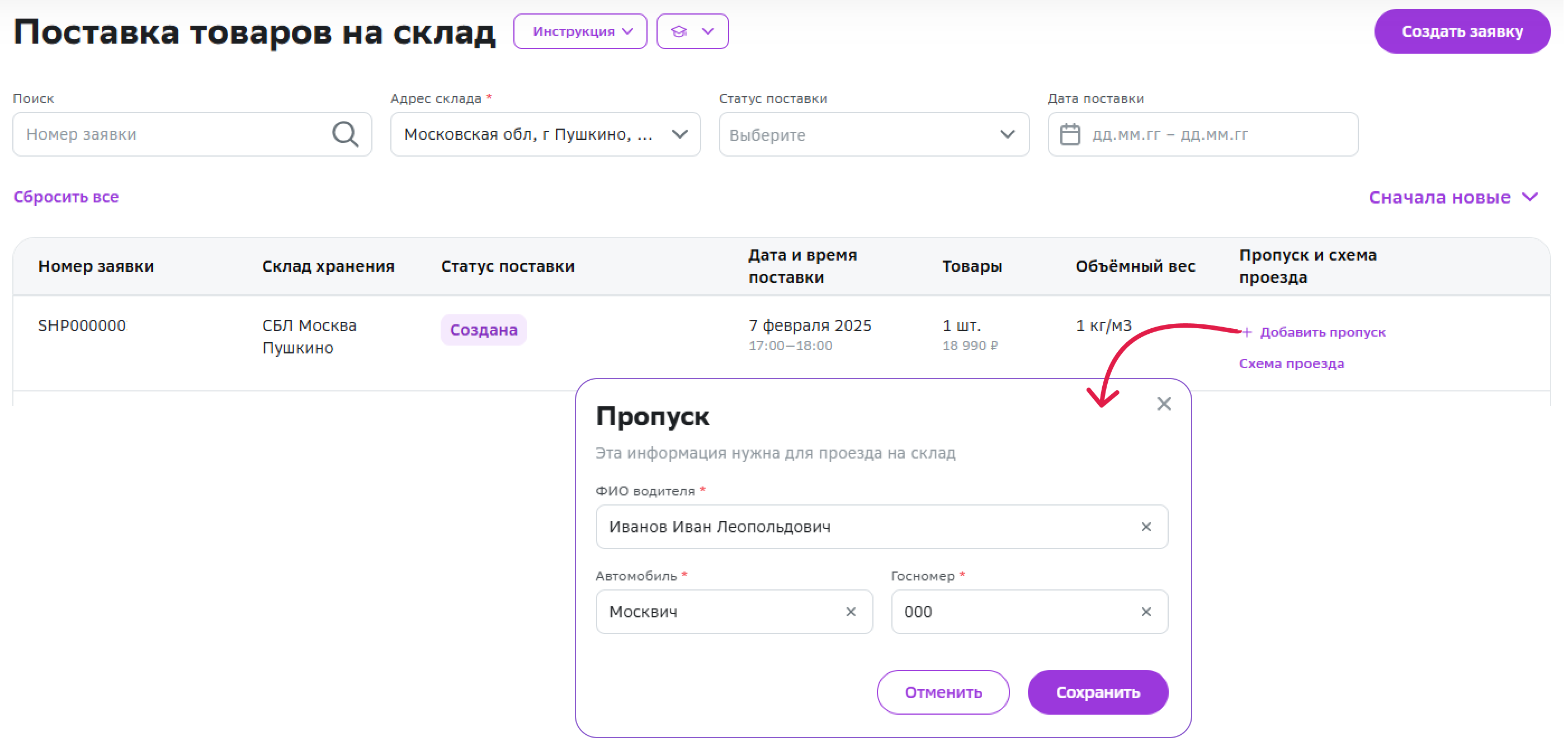
Task: Click the Создана status badge
Action: pos(483,330)
